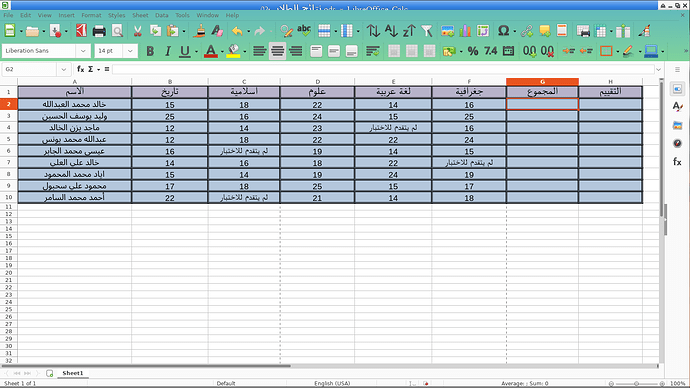Open the Format menu
Screen dimensions: 690x388
(x=91, y=15)
